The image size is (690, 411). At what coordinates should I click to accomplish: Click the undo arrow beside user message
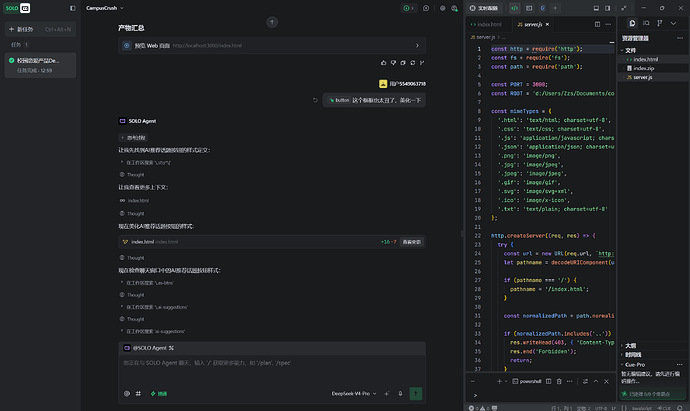coord(315,100)
